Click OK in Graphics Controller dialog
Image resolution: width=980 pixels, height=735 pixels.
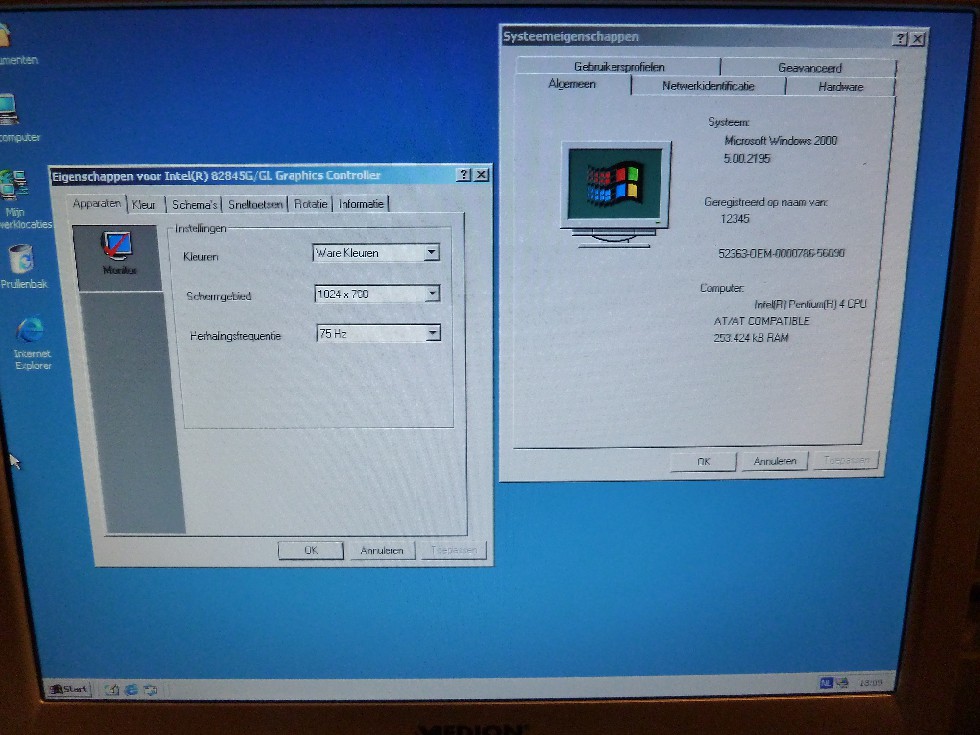[x=311, y=550]
